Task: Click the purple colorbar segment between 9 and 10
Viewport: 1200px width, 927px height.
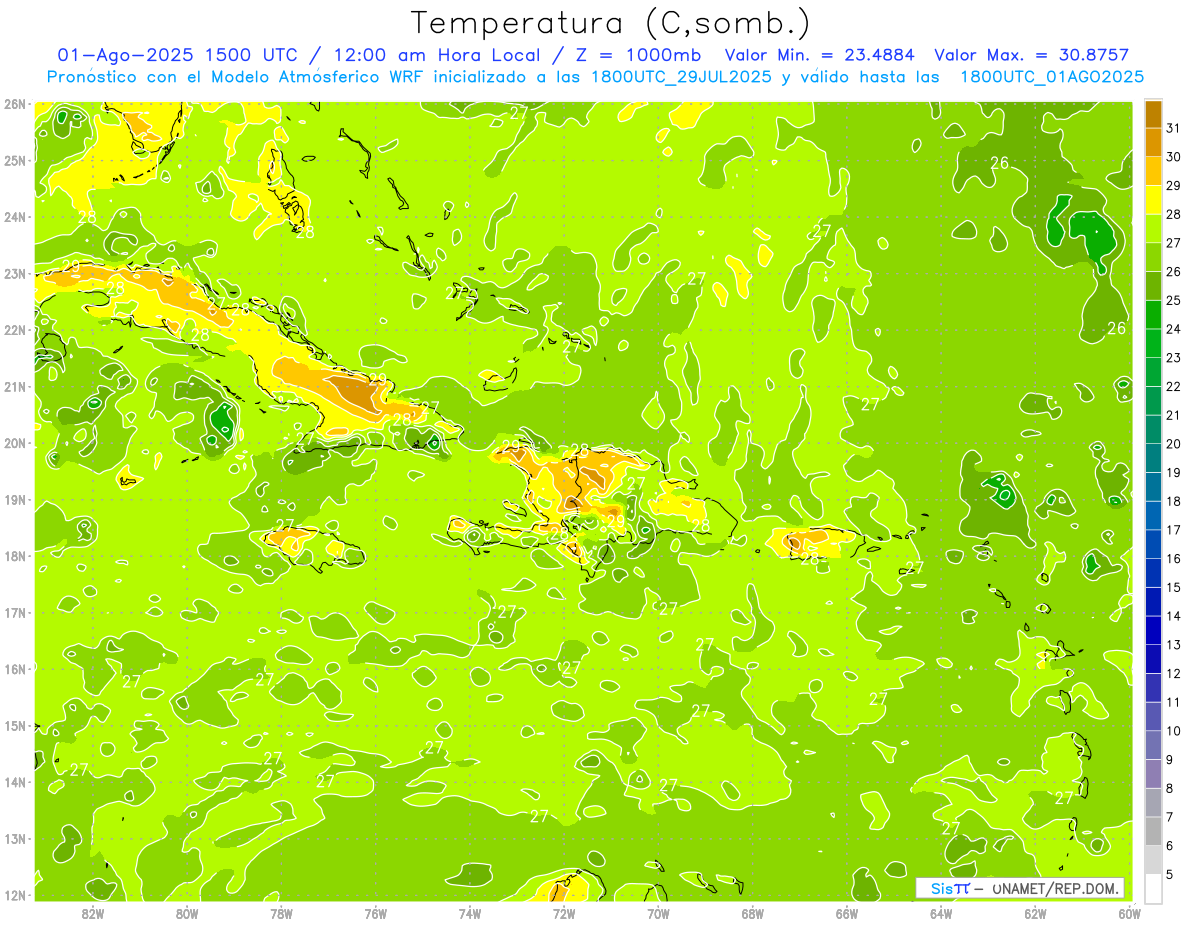Action: 1153,745
